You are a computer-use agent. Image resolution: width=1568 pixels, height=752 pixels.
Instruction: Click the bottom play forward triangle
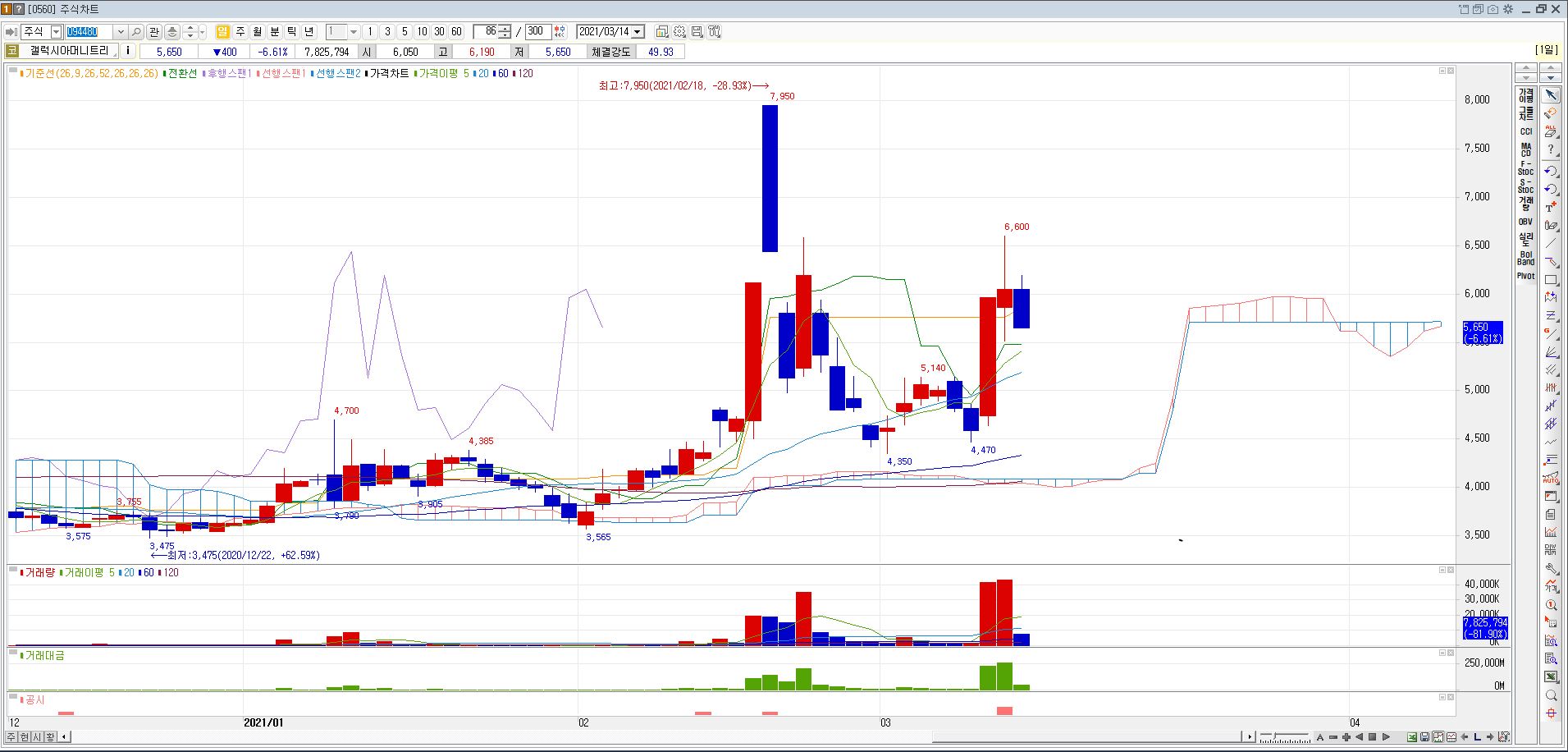point(1386,737)
